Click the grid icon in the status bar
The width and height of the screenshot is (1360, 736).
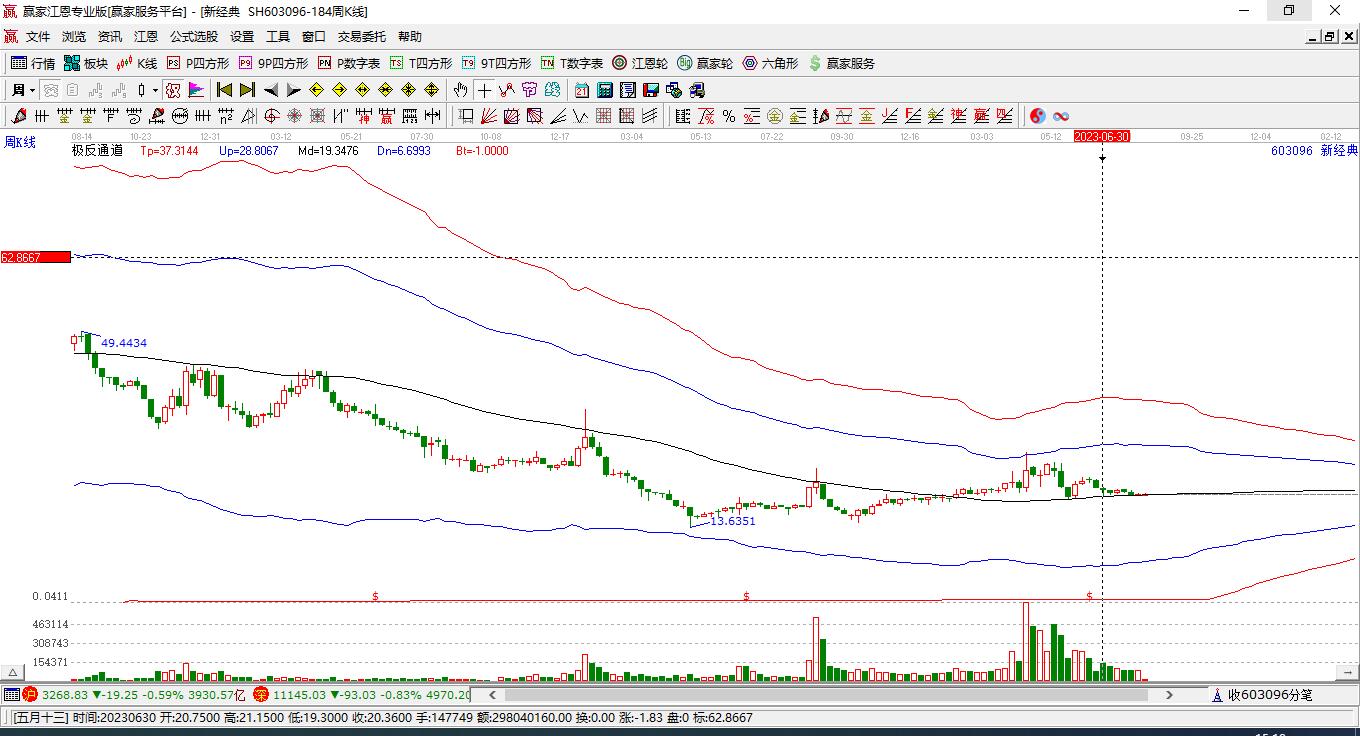(11, 694)
